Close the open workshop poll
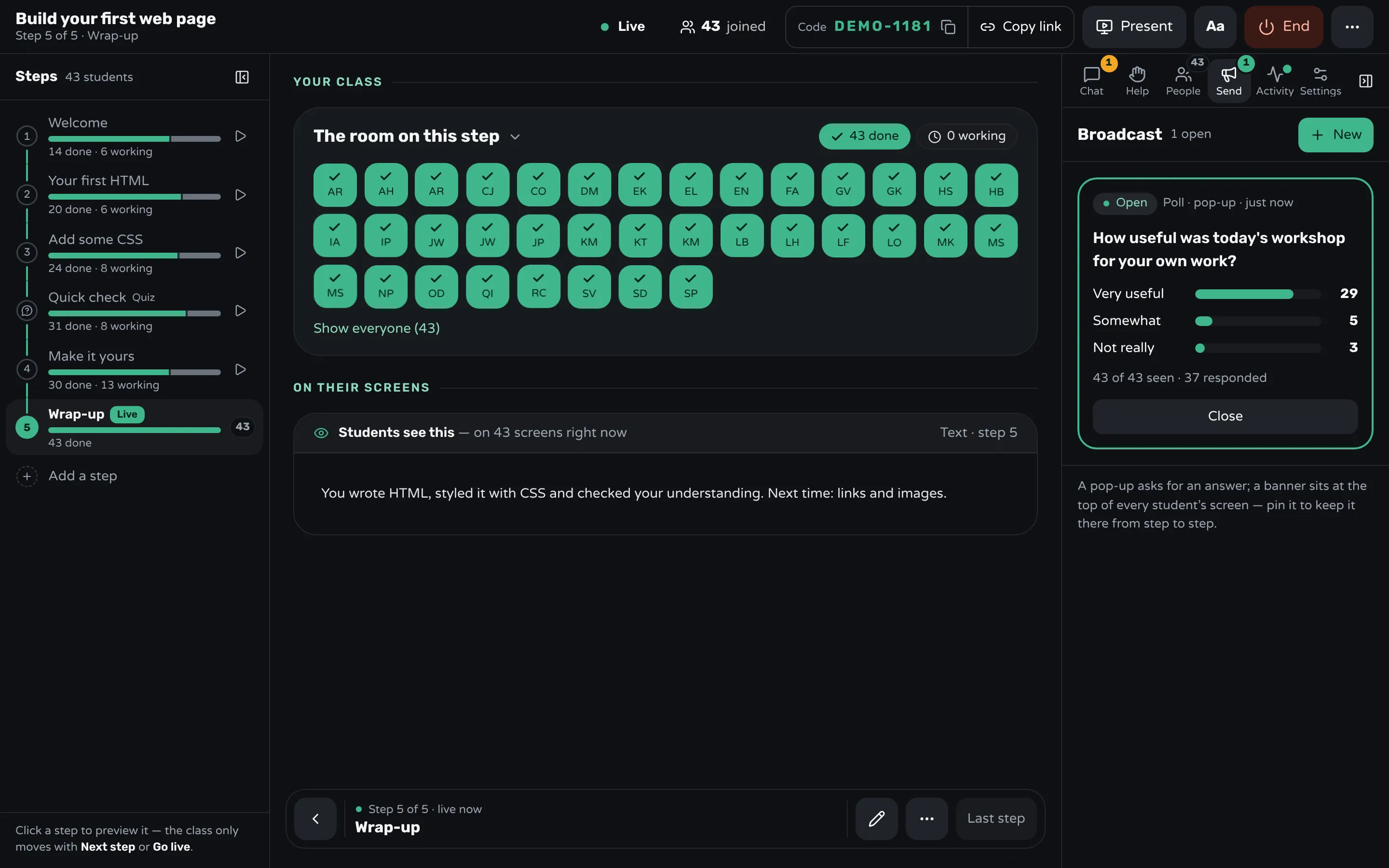1389x868 pixels. [1225, 416]
